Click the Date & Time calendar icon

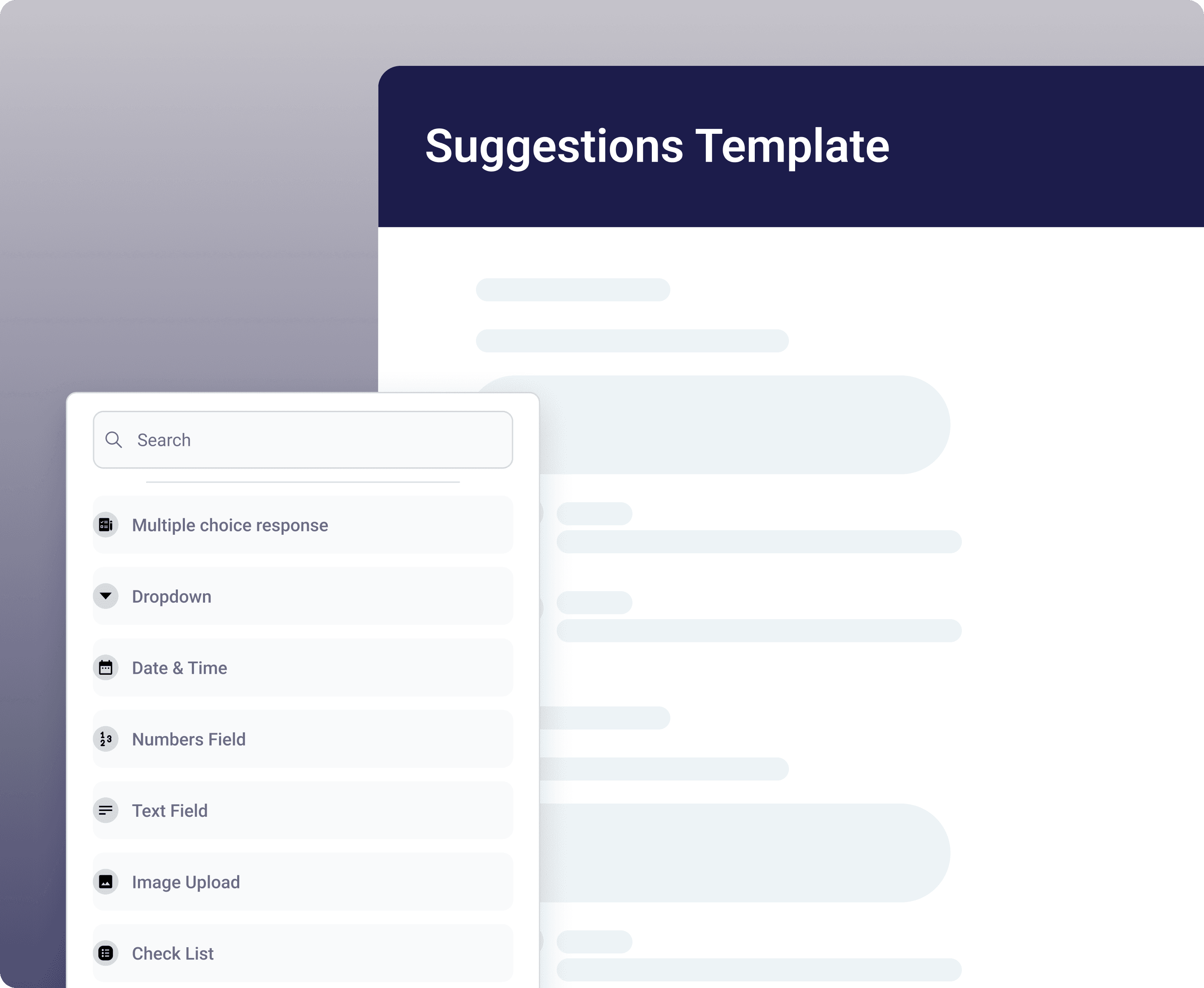coord(106,668)
